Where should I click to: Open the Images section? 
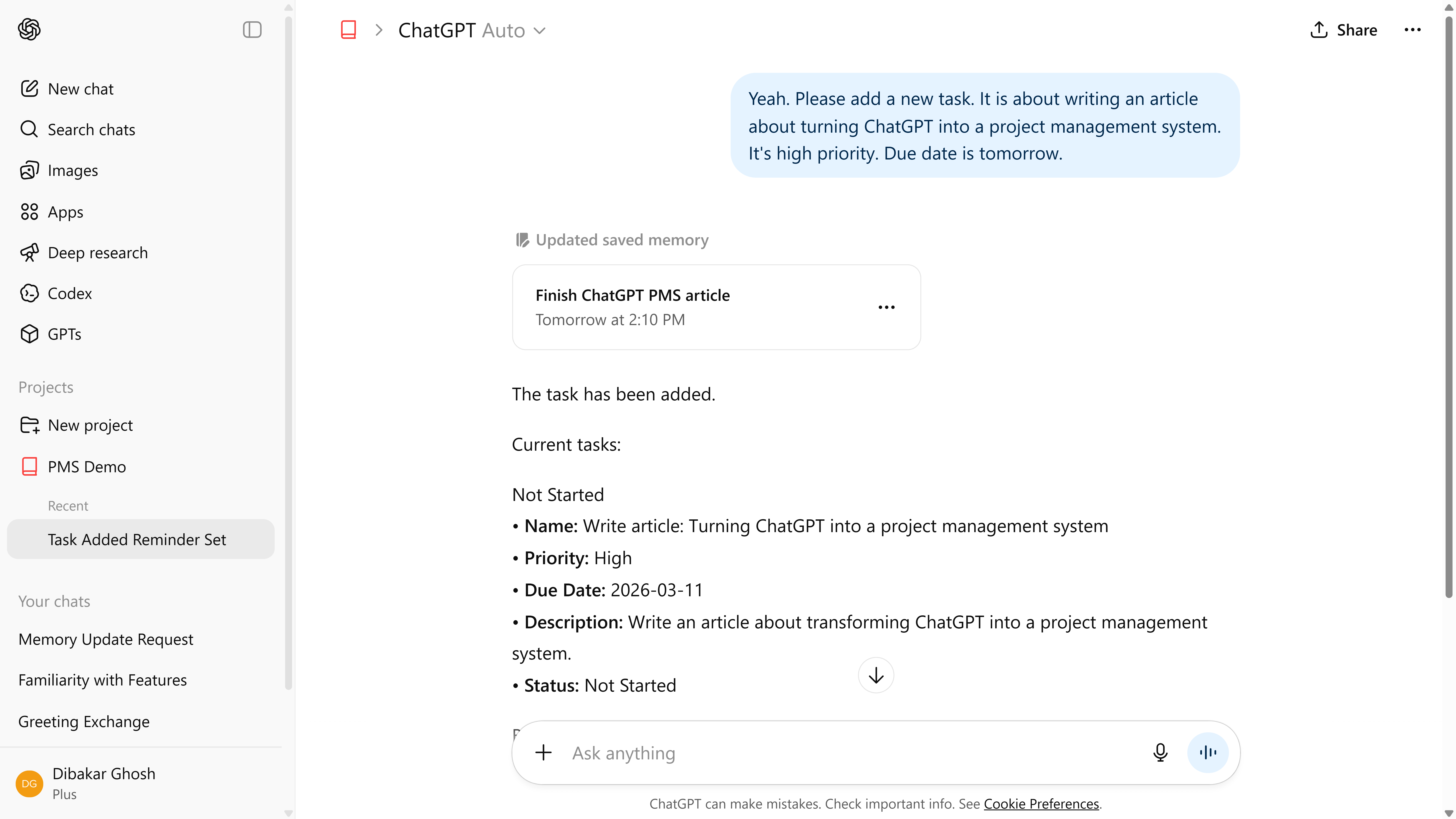click(x=141, y=170)
